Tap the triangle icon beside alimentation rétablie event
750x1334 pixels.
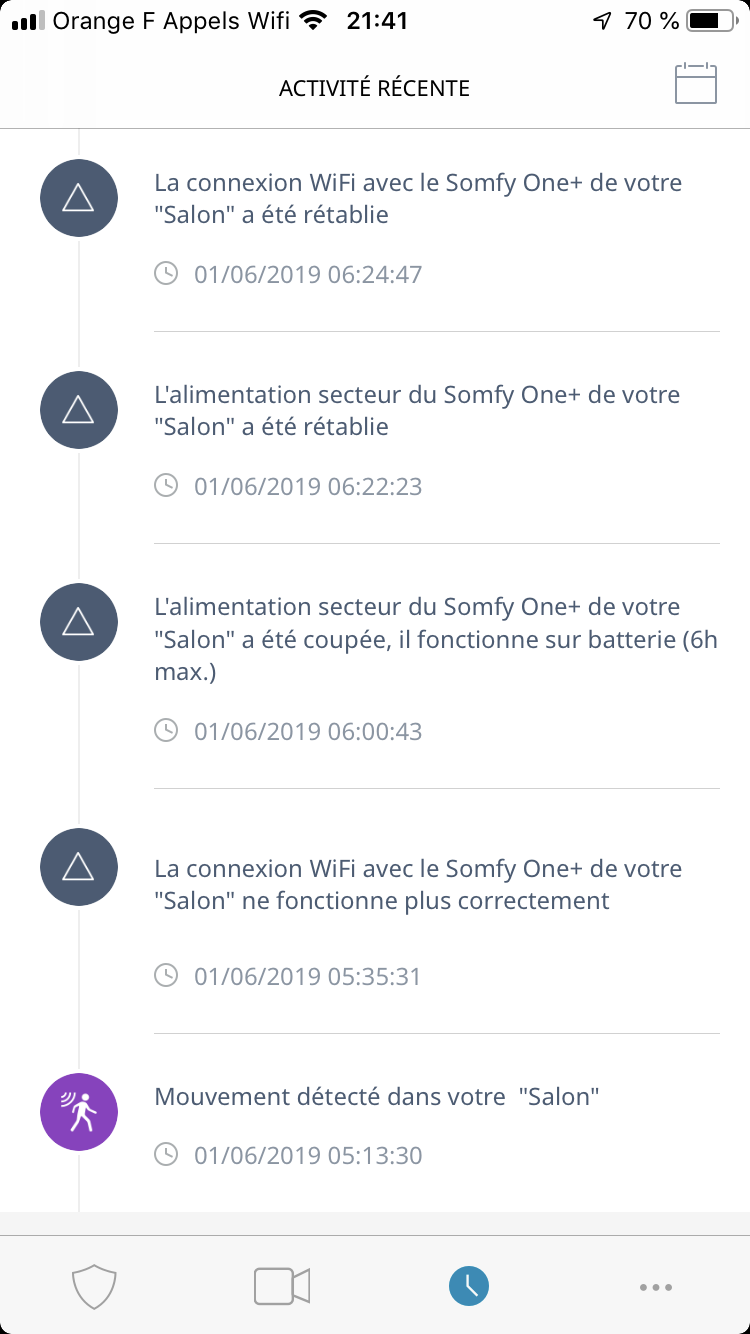(x=79, y=410)
